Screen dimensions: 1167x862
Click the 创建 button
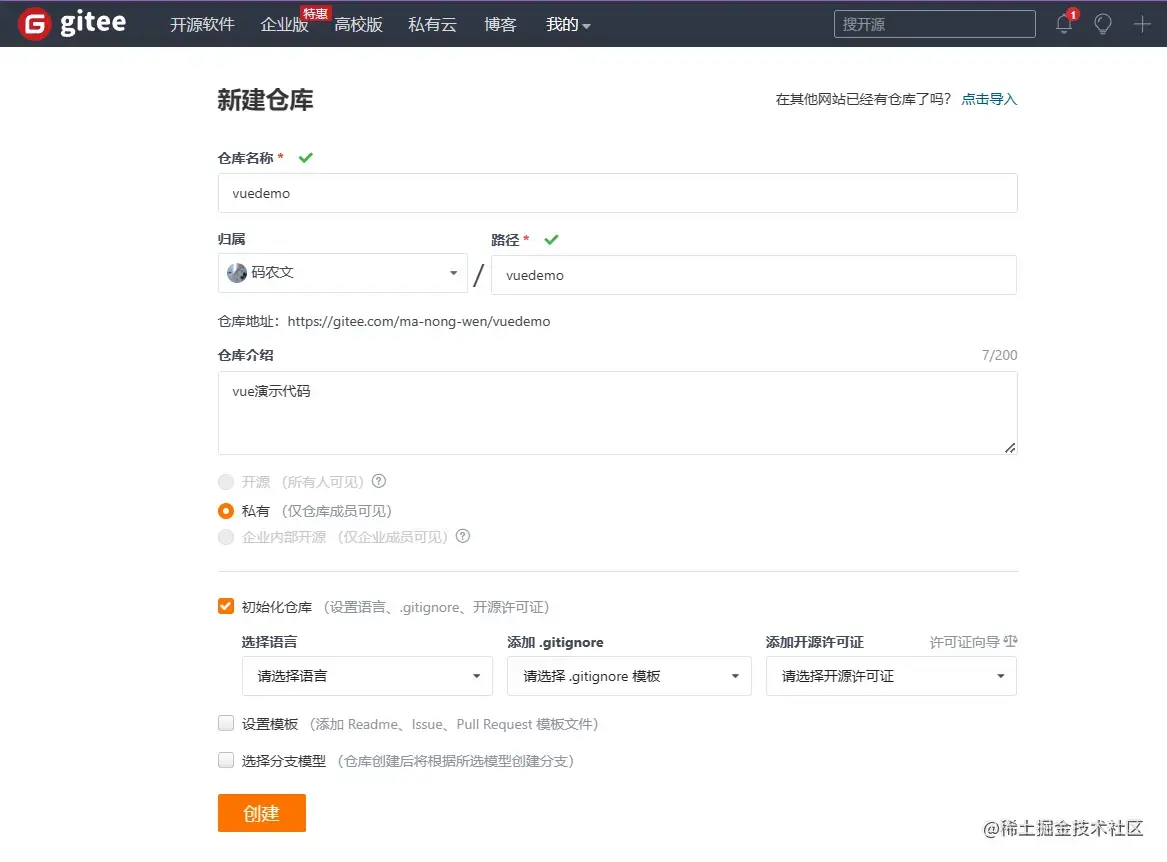pos(261,813)
